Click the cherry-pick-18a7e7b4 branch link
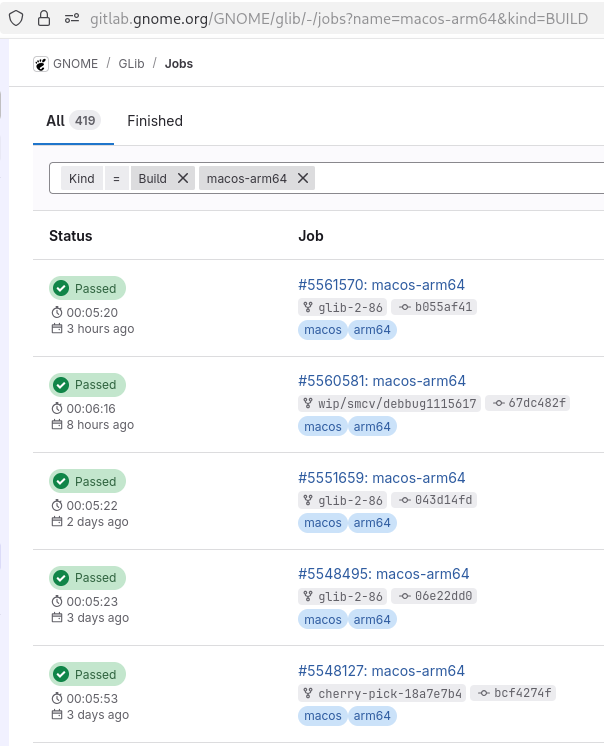Image resolution: width=604 pixels, height=746 pixels. (x=390, y=693)
